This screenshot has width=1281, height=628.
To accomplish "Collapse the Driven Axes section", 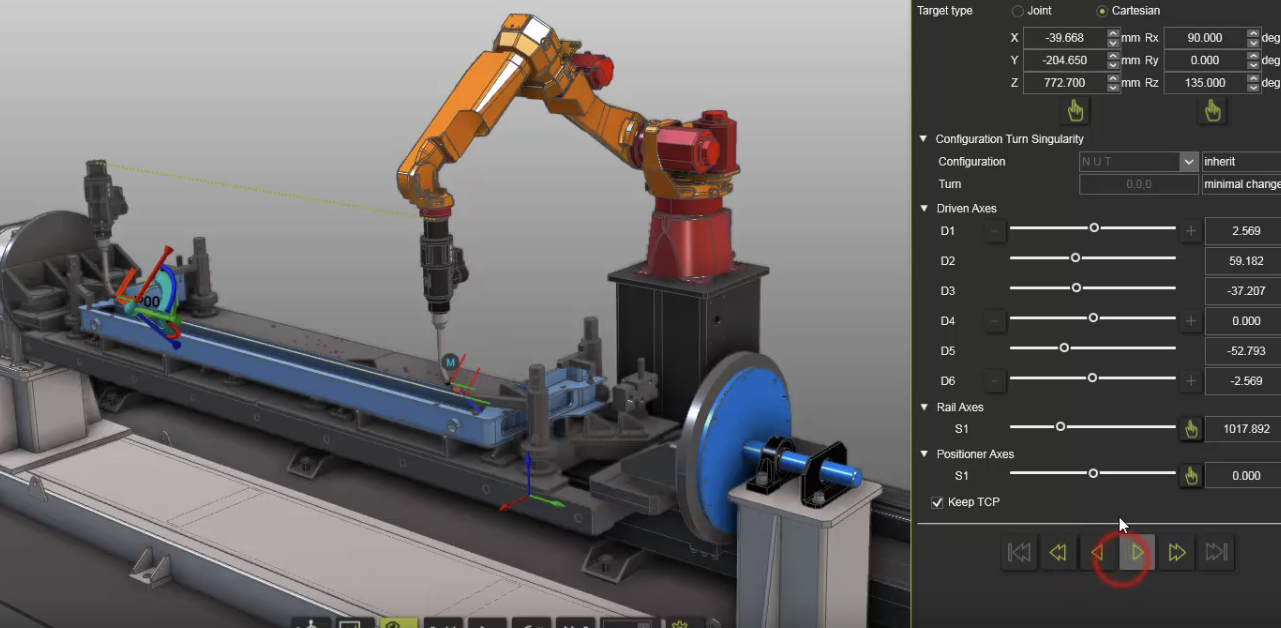I will 924,209.
